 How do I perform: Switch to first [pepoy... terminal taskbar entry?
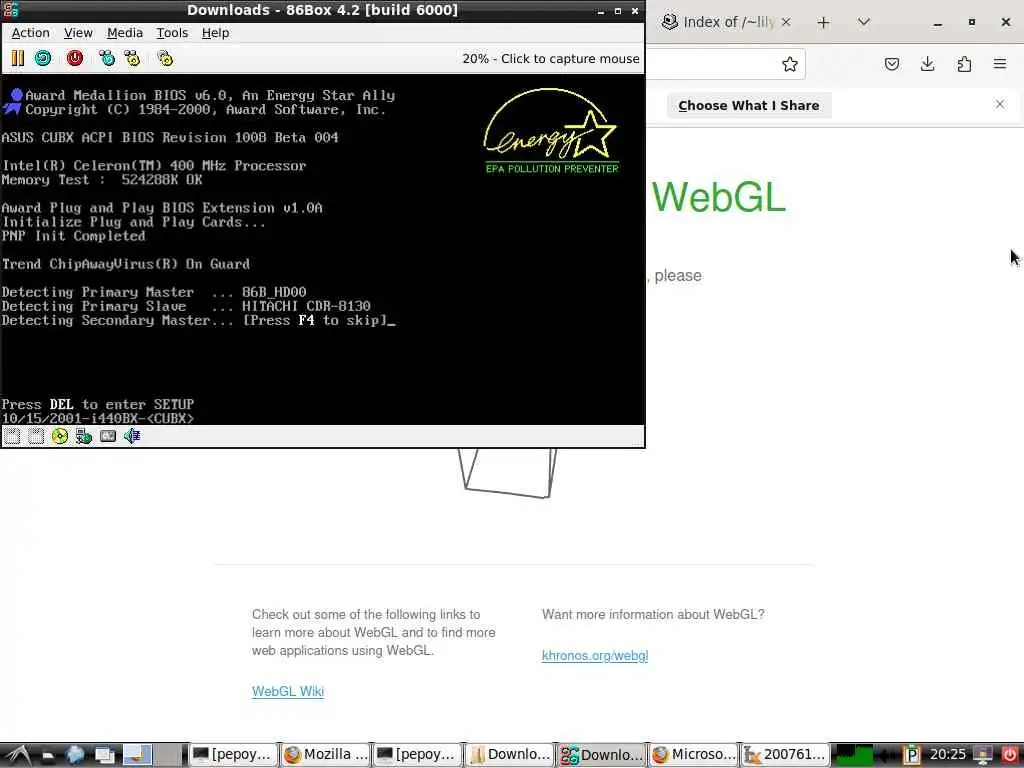[x=232, y=755]
